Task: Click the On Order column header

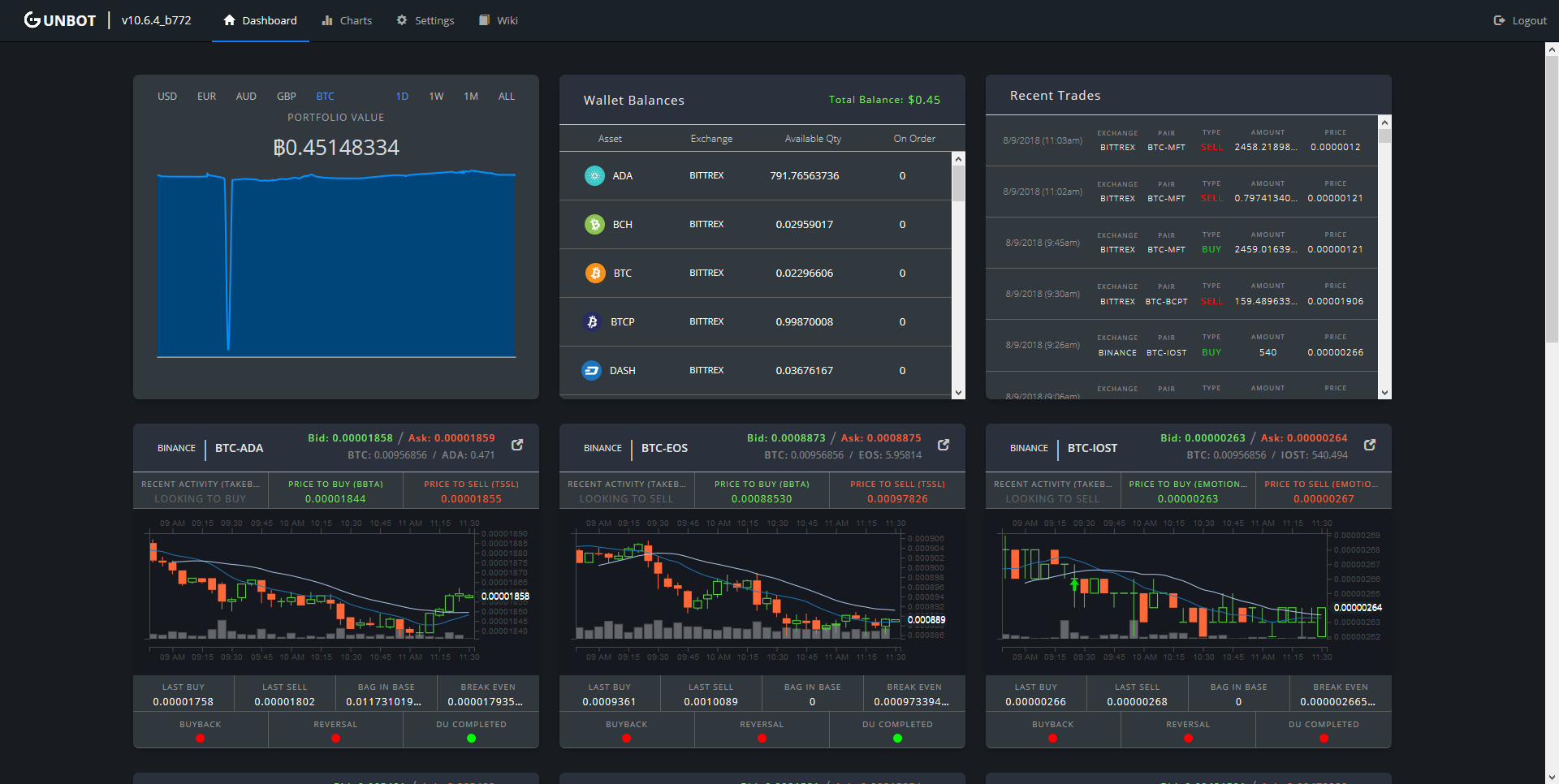Action: pos(914,139)
